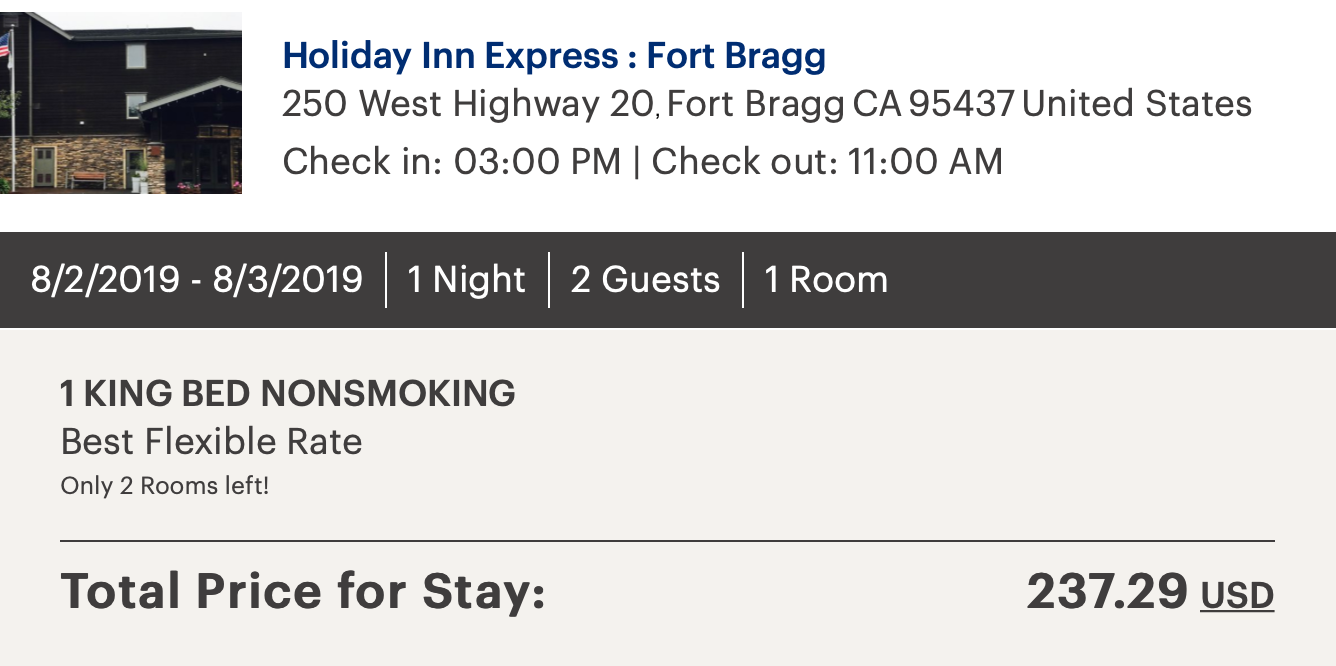This screenshot has width=1336, height=666.
Task: Click the 95437 zip code
Action: click(x=961, y=104)
